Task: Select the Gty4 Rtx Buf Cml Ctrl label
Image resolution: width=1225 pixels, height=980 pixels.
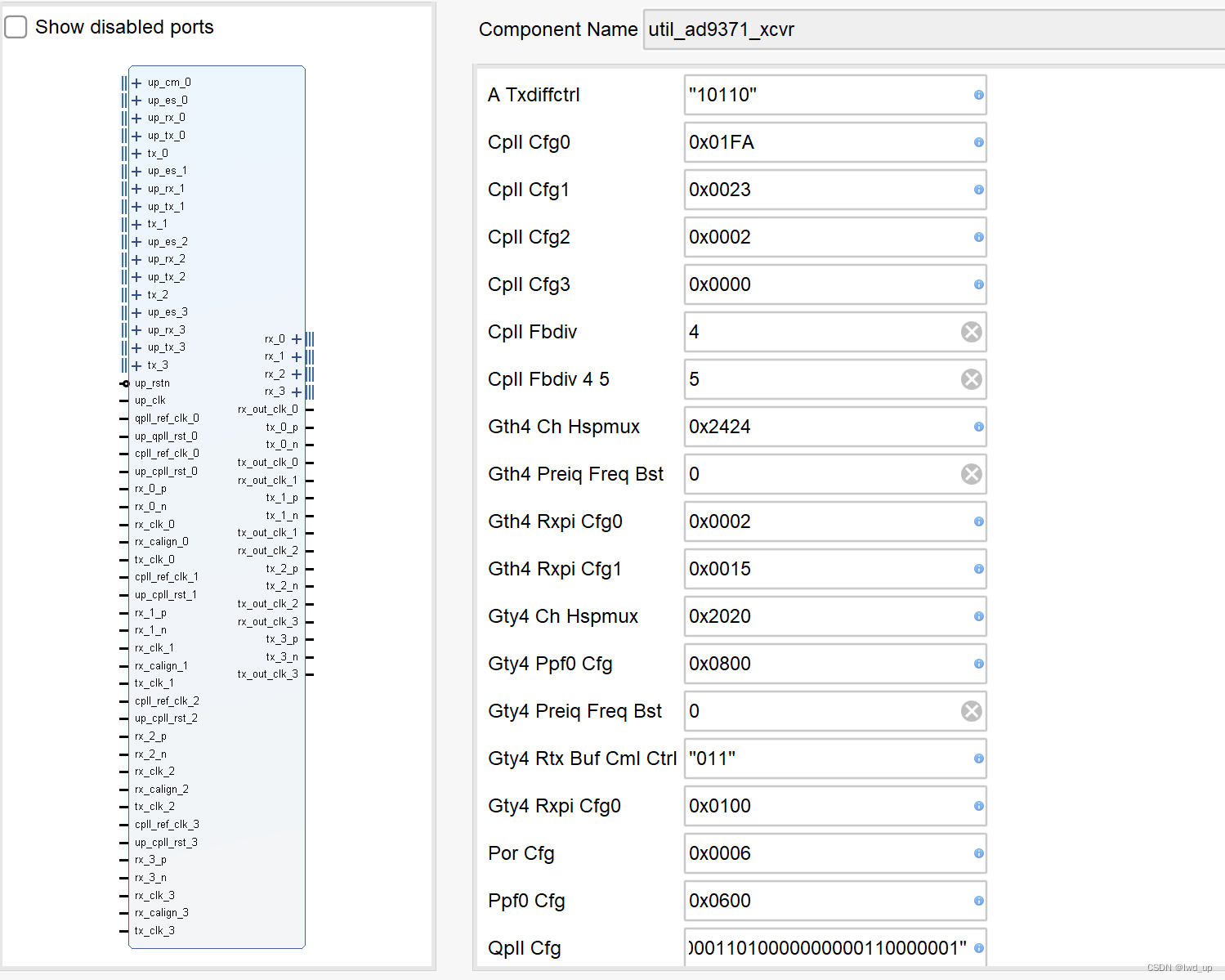Action: click(x=583, y=758)
